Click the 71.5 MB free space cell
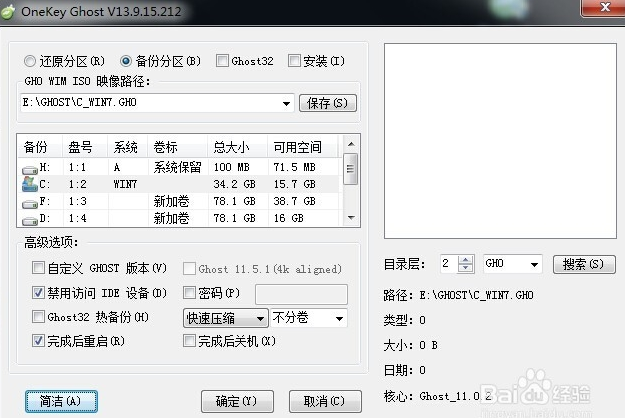Image resolution: width=625 pixels, height=418 pixels. click(x=295, y=167)
